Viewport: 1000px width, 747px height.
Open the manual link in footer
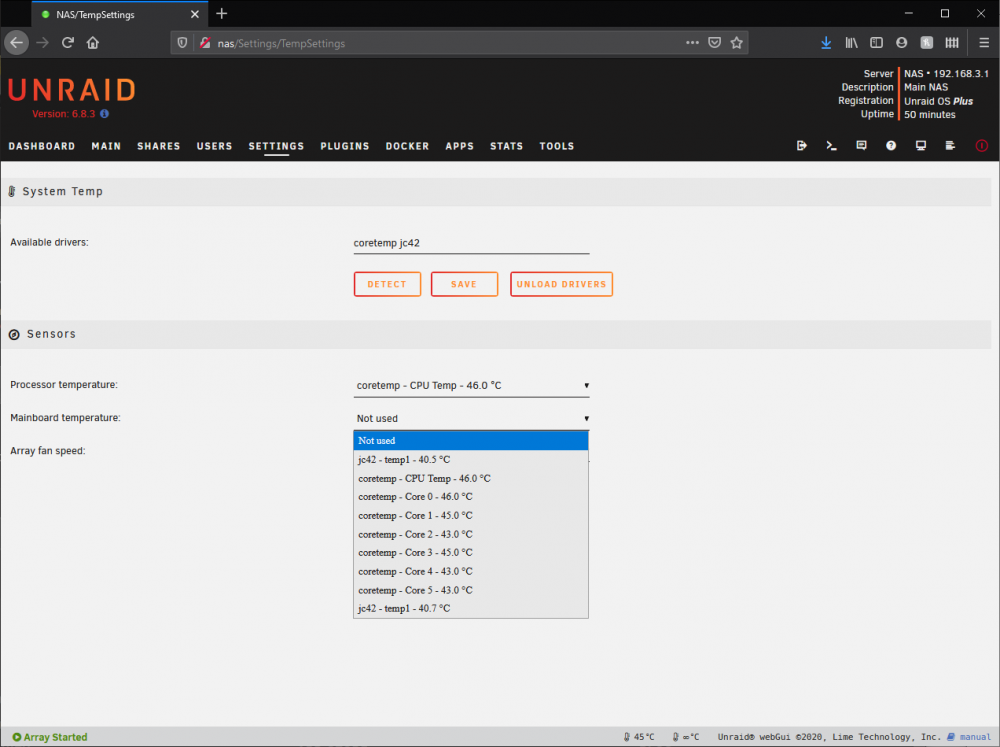pyautogui.click(x=975, y=737)
